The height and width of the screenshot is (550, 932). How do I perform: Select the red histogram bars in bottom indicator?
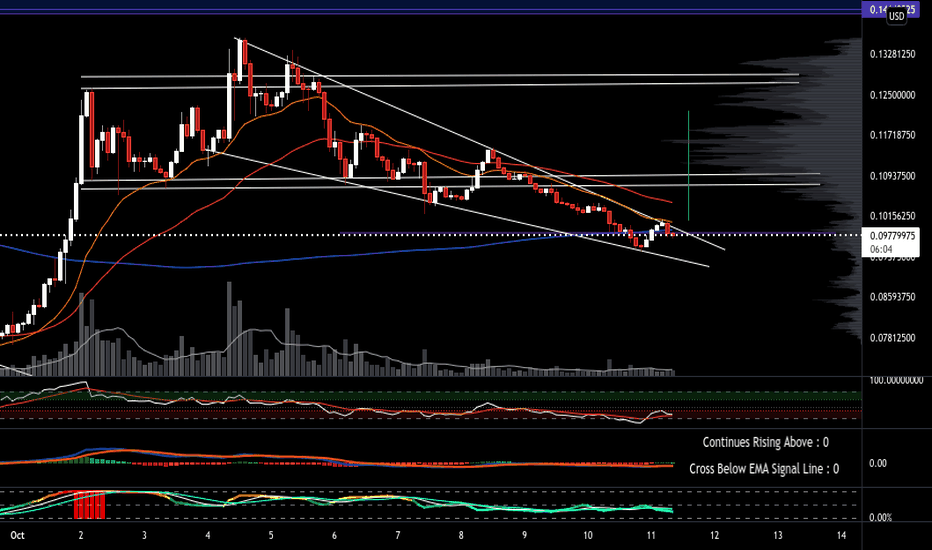89,505
